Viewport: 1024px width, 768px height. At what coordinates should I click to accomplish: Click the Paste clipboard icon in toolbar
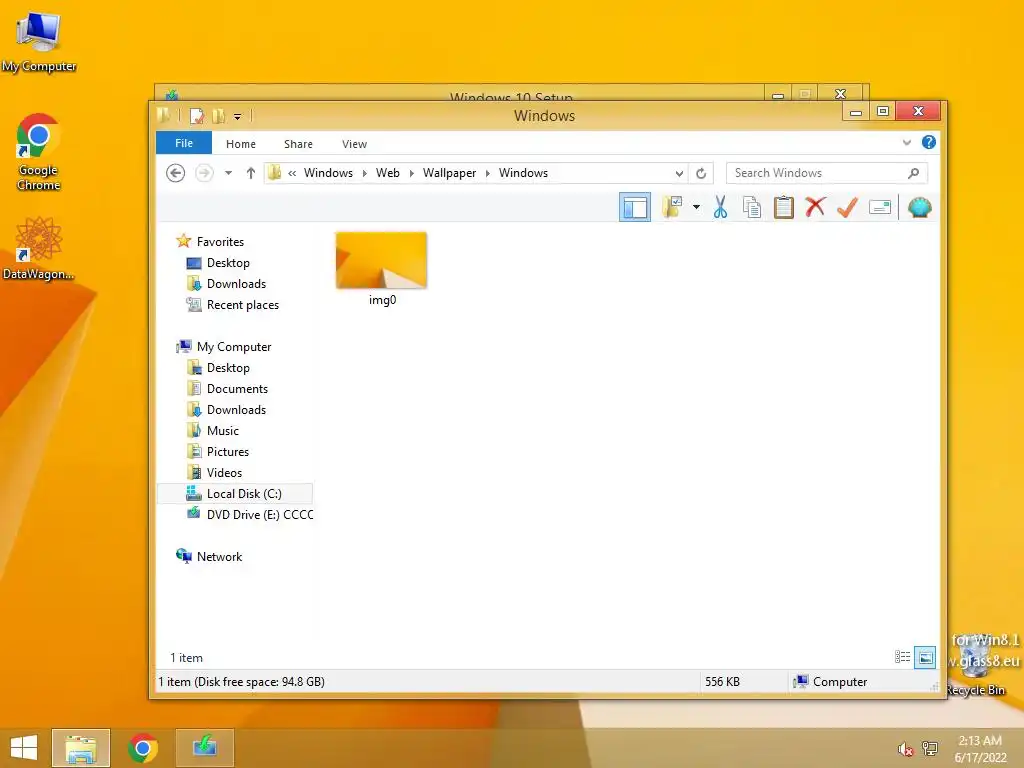(x=784, y=208)
